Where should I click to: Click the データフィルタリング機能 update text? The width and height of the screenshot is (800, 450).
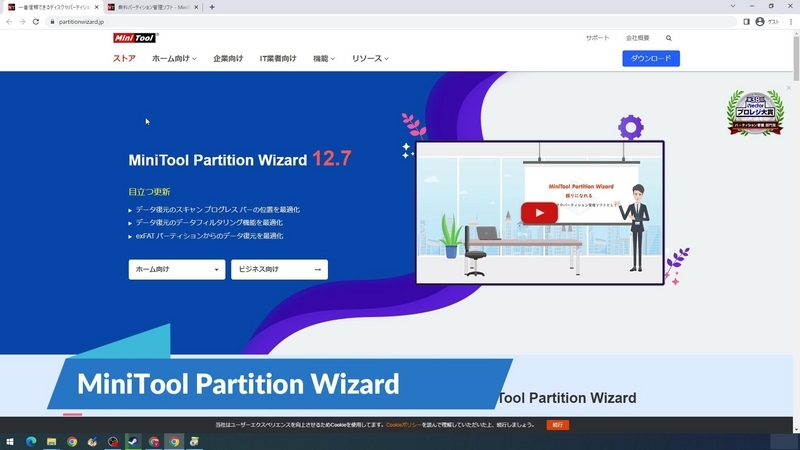point(209,223)
